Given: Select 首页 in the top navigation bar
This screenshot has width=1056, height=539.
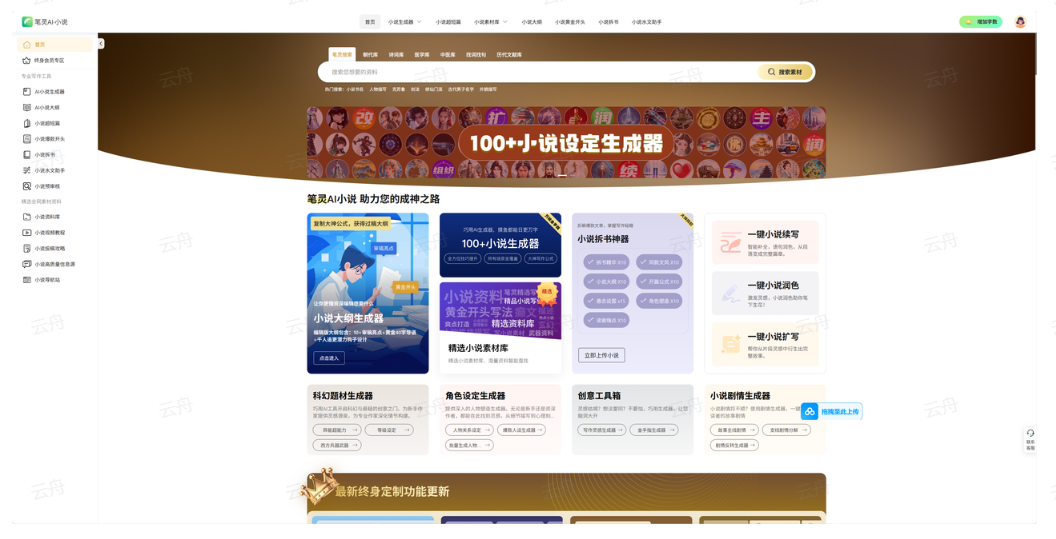Looking at the screenshot, I should [x=370, y=22].
